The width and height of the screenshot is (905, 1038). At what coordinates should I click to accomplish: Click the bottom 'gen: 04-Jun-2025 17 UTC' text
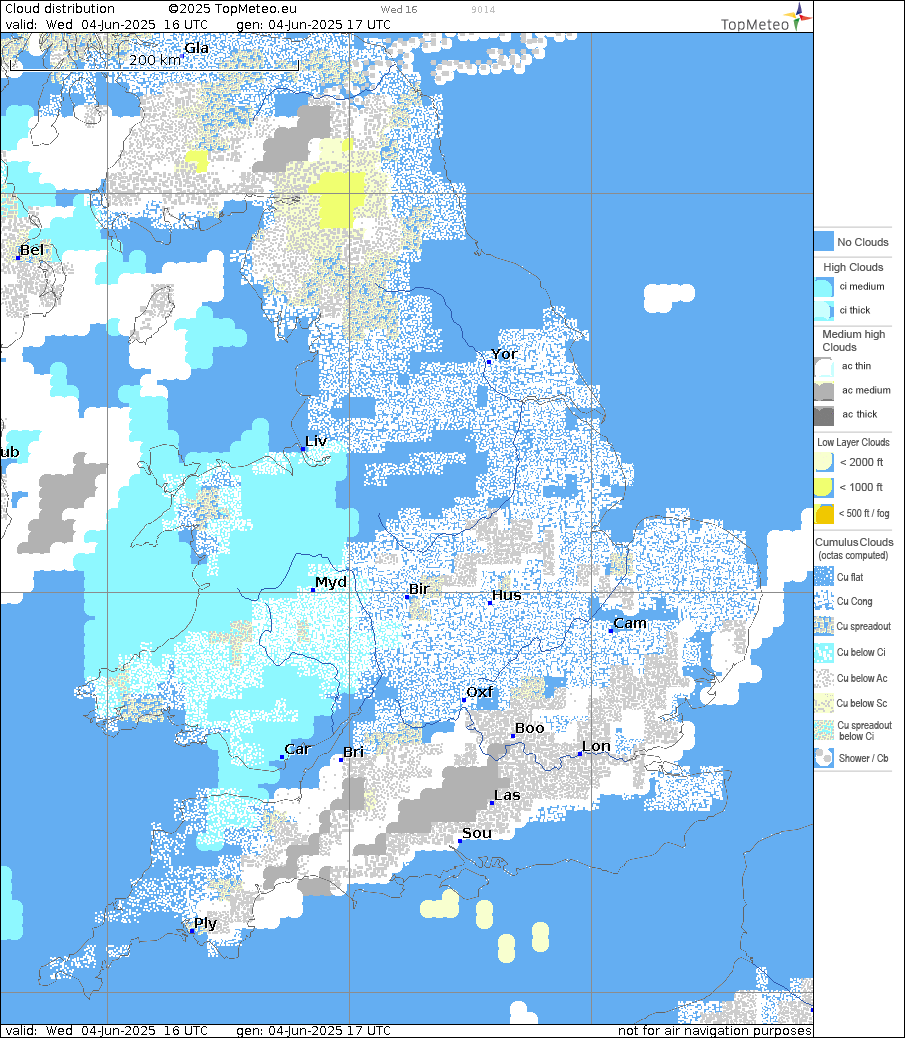coord(313,1031)
